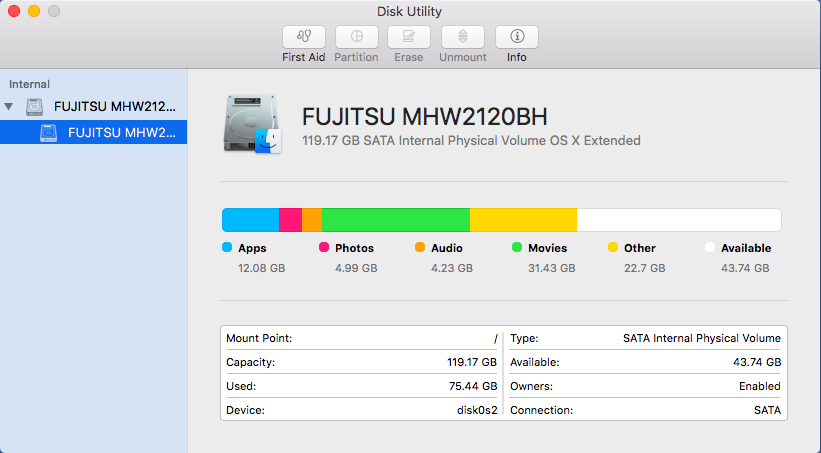
Task: Select the FUJITSU MHW2... volume row
Action: click(93, 132)
